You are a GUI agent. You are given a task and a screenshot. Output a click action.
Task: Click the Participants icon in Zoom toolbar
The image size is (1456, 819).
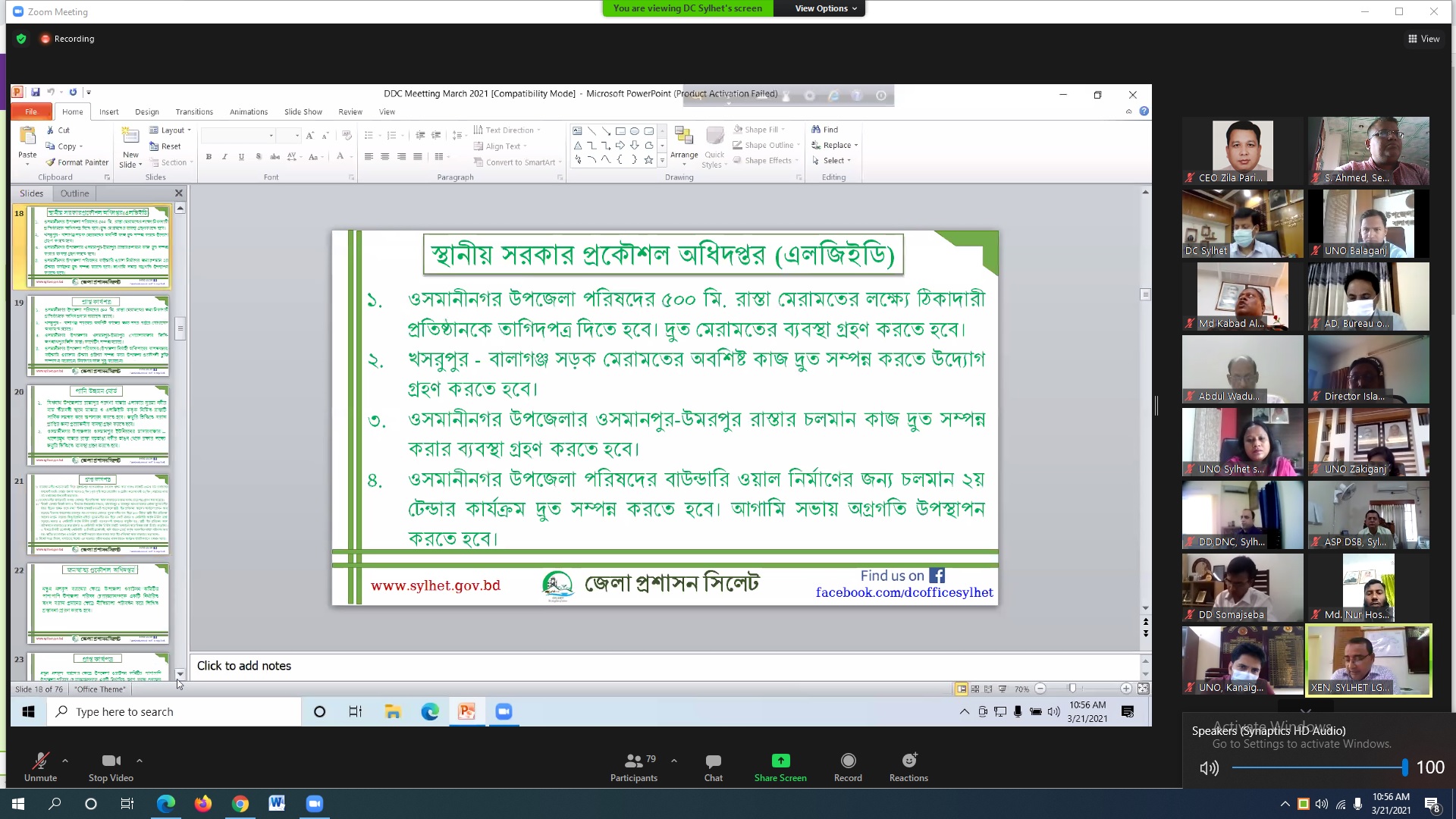633,761
